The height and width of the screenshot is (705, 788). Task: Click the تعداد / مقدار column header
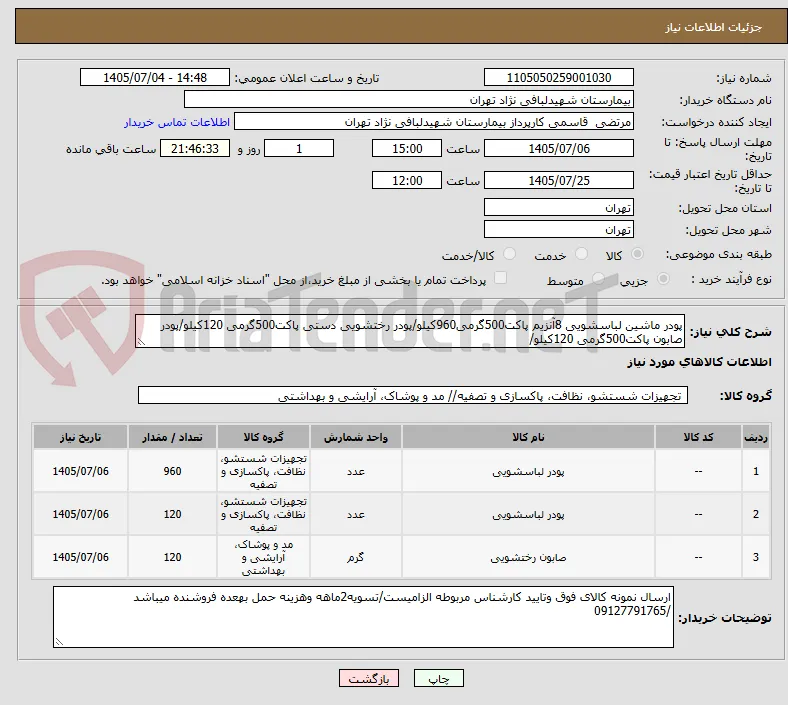coord(172,437)
